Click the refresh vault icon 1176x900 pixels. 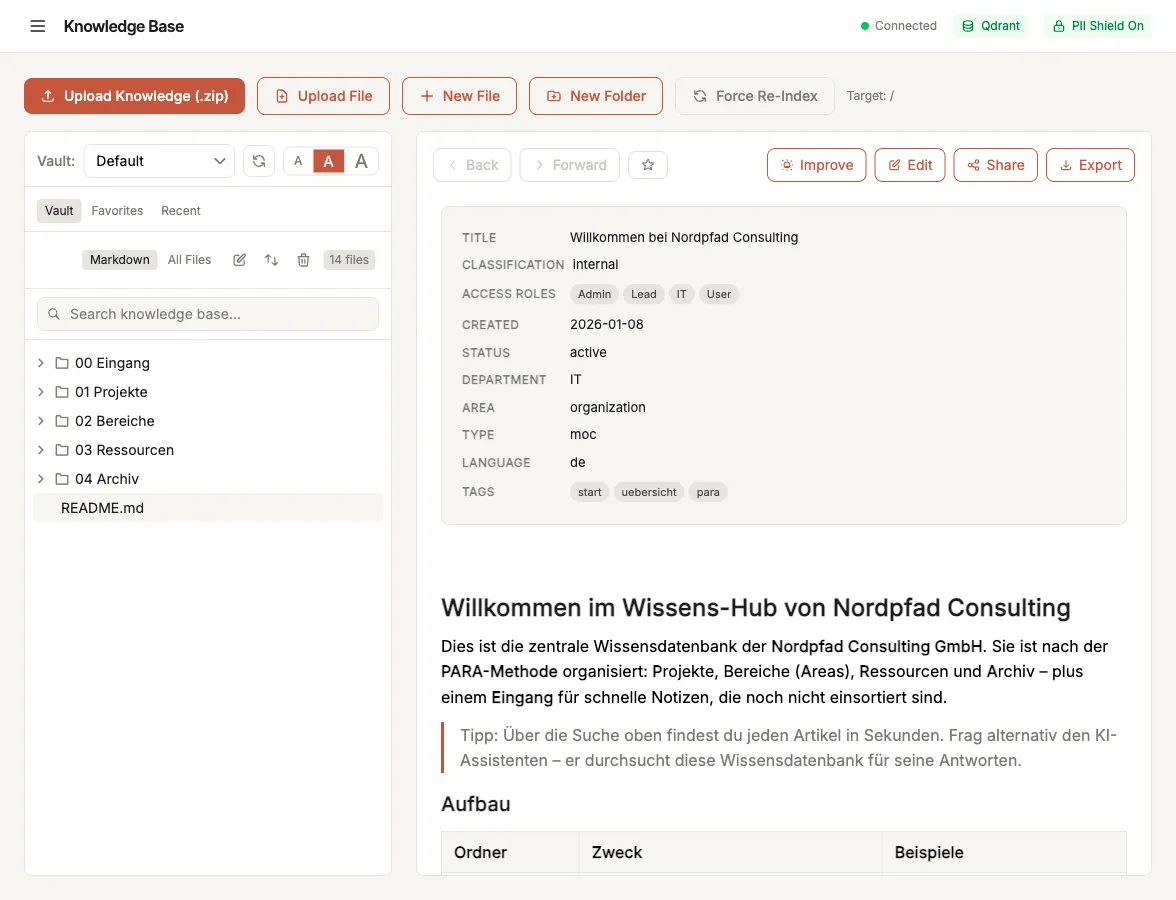point(259,161)
